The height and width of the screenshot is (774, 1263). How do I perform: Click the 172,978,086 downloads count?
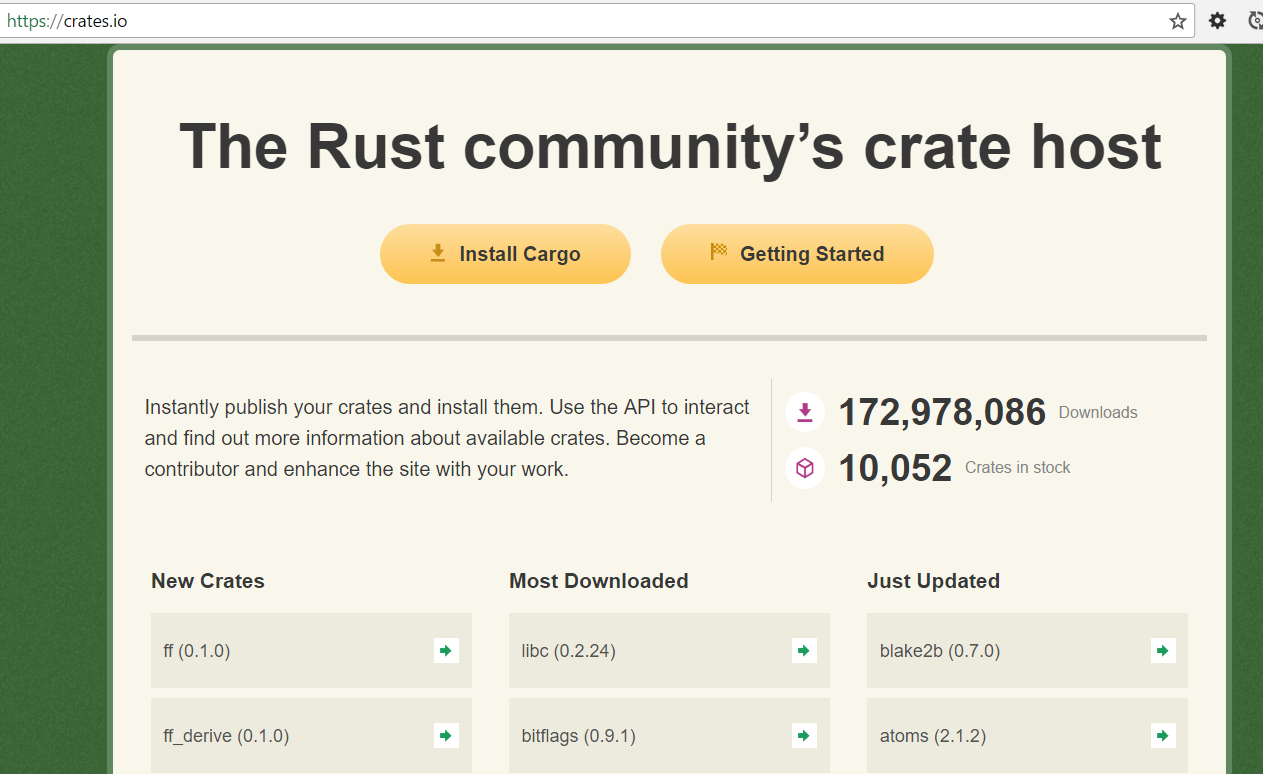click(x=942, y=412)
